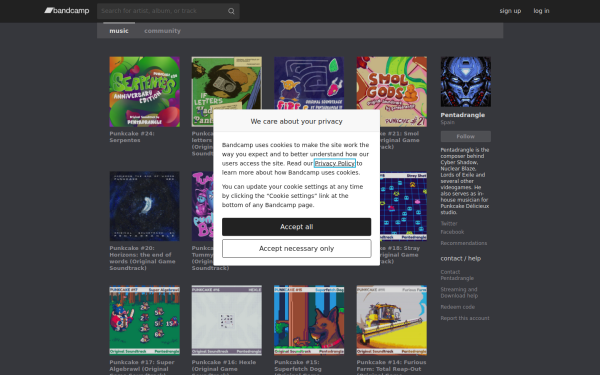Open Punkcake #20 Horizons album cover

(144, 206)
